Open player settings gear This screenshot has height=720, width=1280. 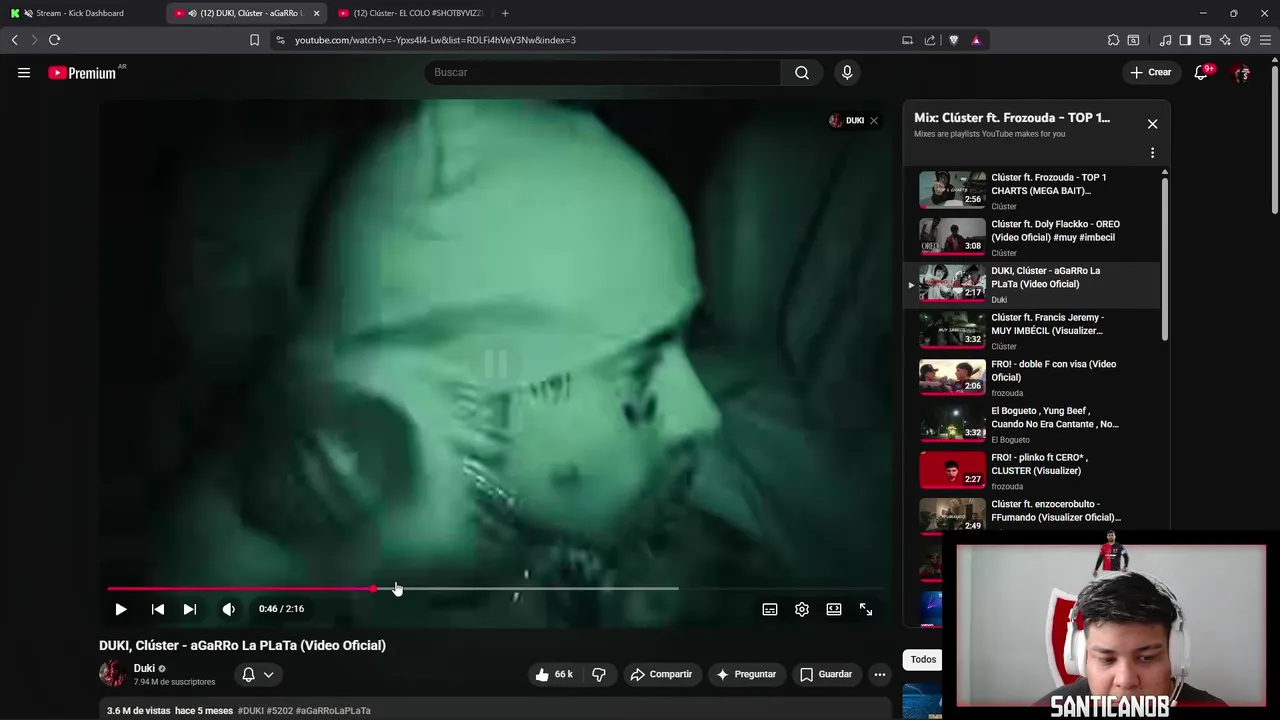click(x=802, y=609)
